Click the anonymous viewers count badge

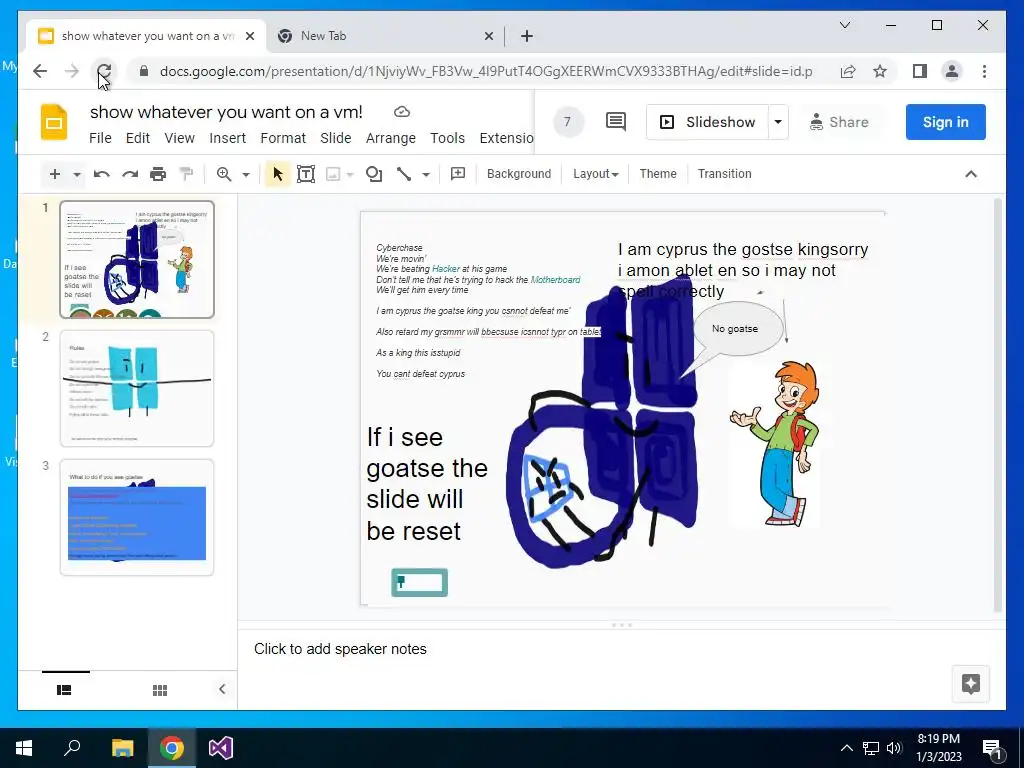568,122
